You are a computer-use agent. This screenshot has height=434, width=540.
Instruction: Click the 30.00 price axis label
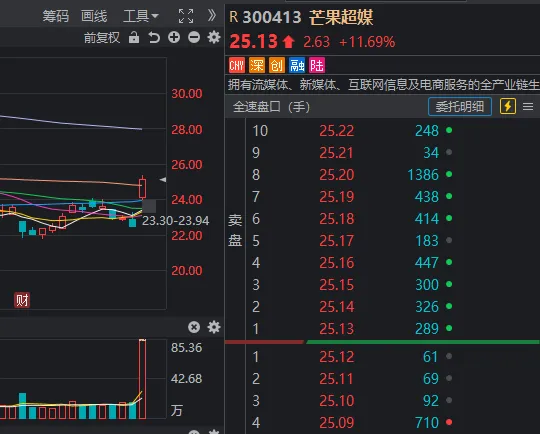[x=187, y=94]
